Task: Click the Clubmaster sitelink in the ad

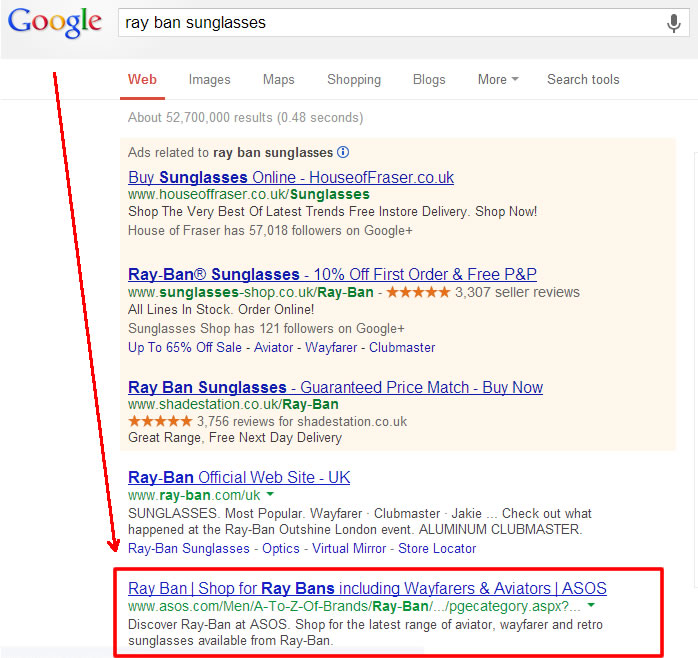Action: (402, 347)
